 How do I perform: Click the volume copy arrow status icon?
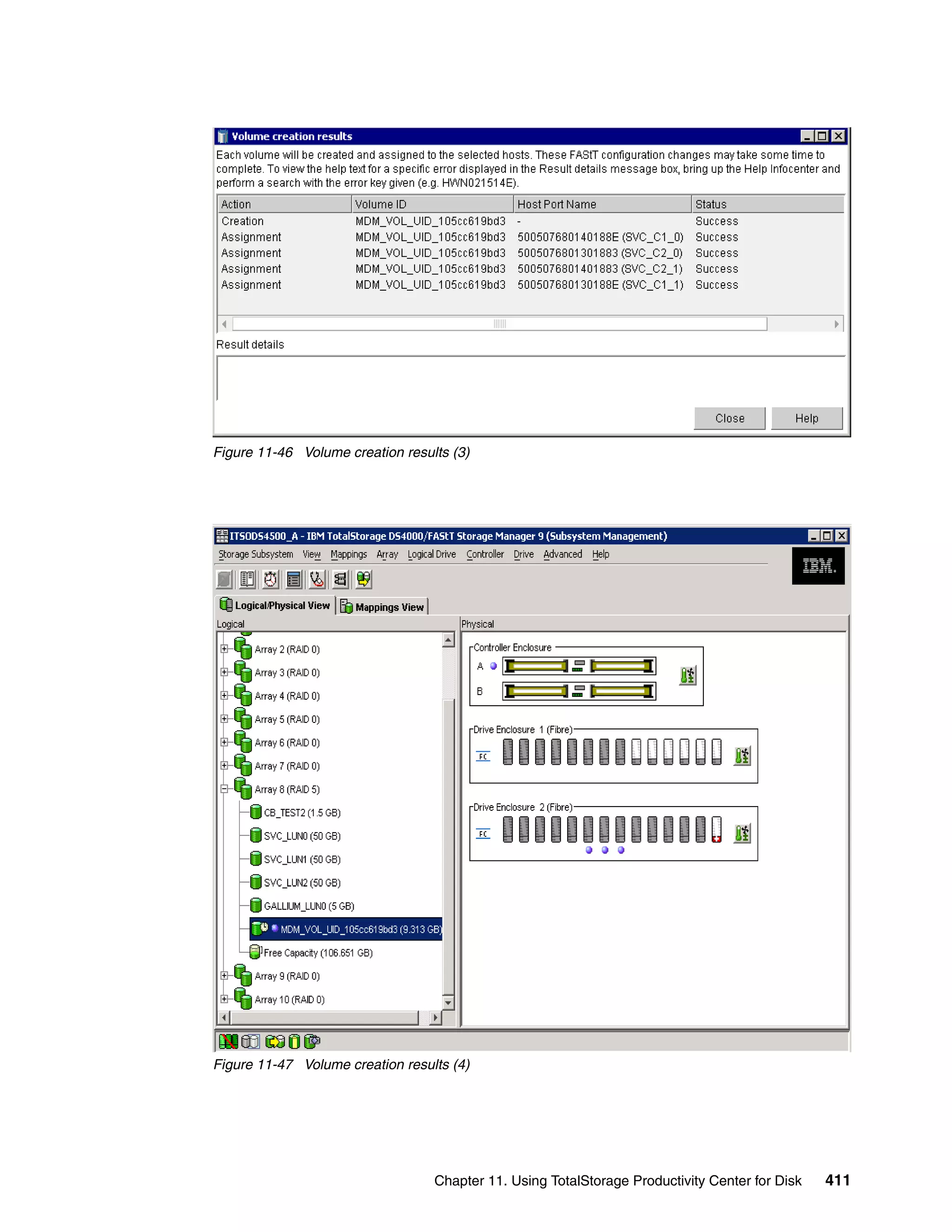275,1041
